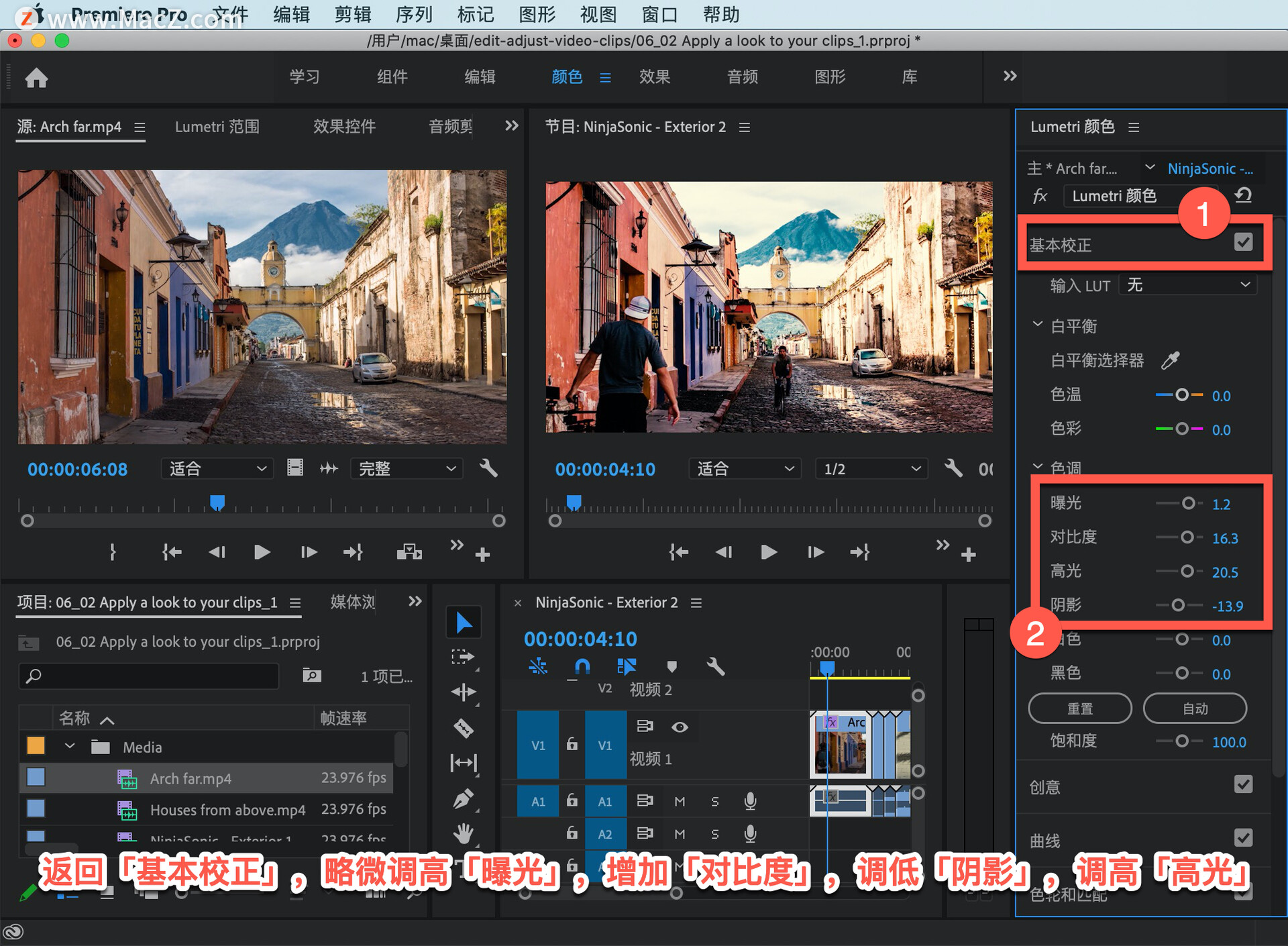This screenshot has width=1288, height=946.
Task: Open the master clip dropdown arrow
Action: pos(1149,167)
